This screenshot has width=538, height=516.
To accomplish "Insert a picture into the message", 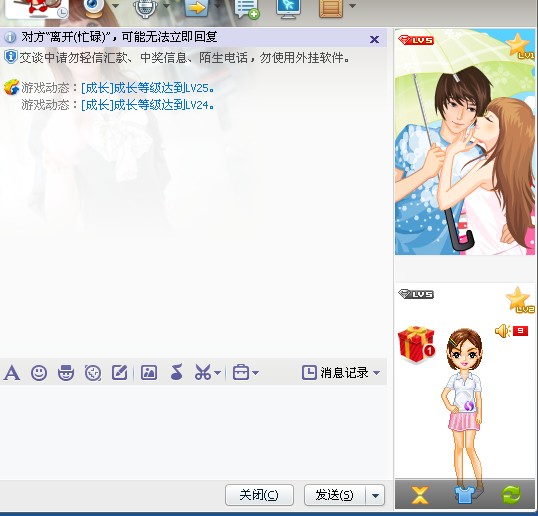I will (149, 373).
